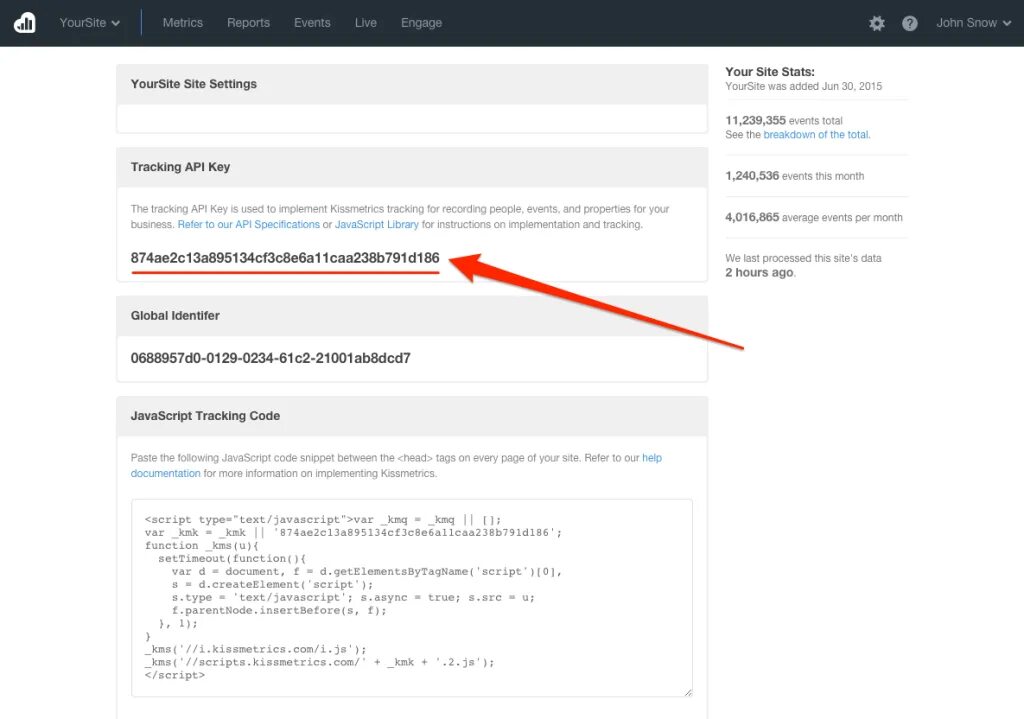
Task: Open the John Snow account menu
Action: point(973,23)
